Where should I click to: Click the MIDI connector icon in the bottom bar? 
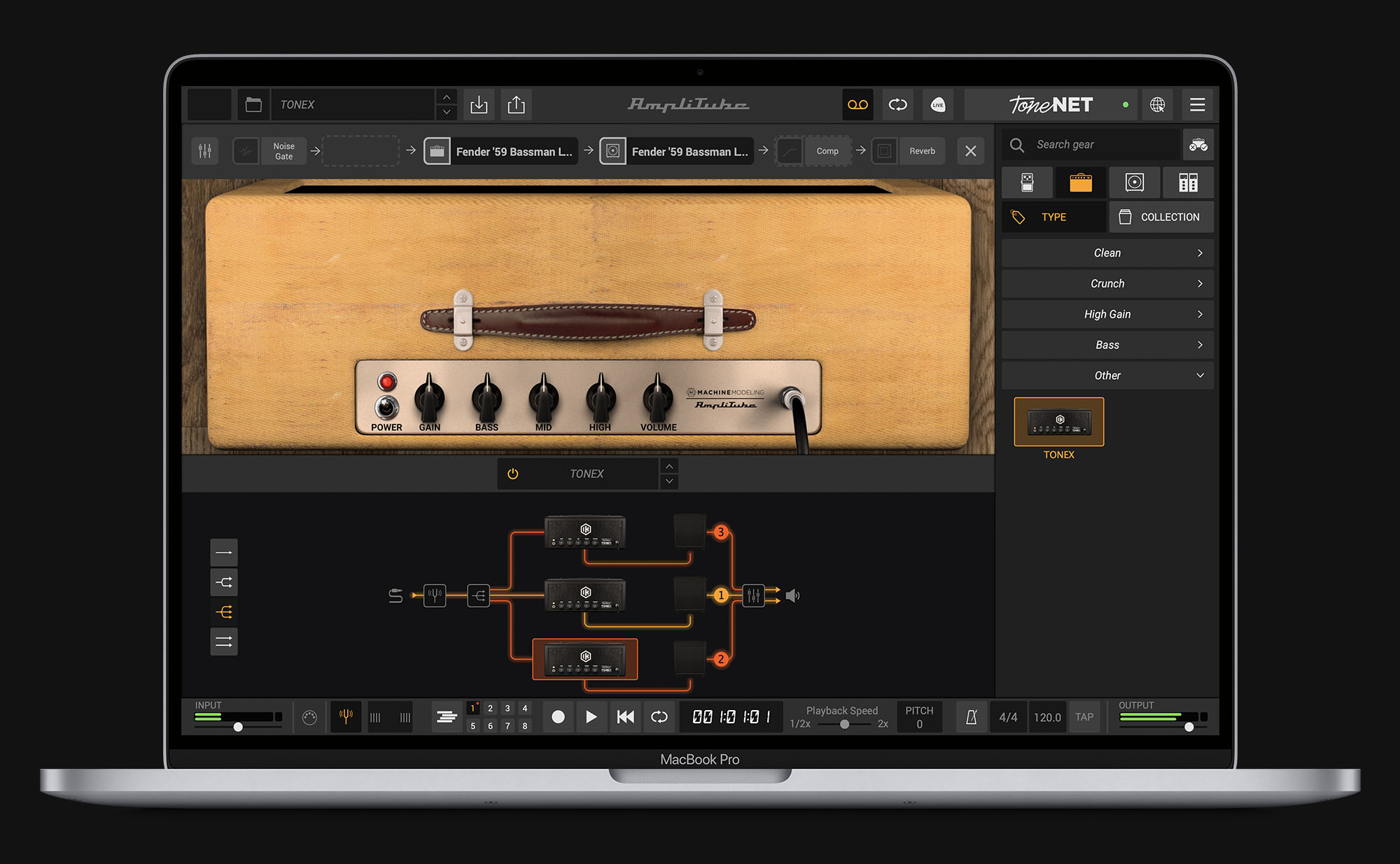(309, 716)
